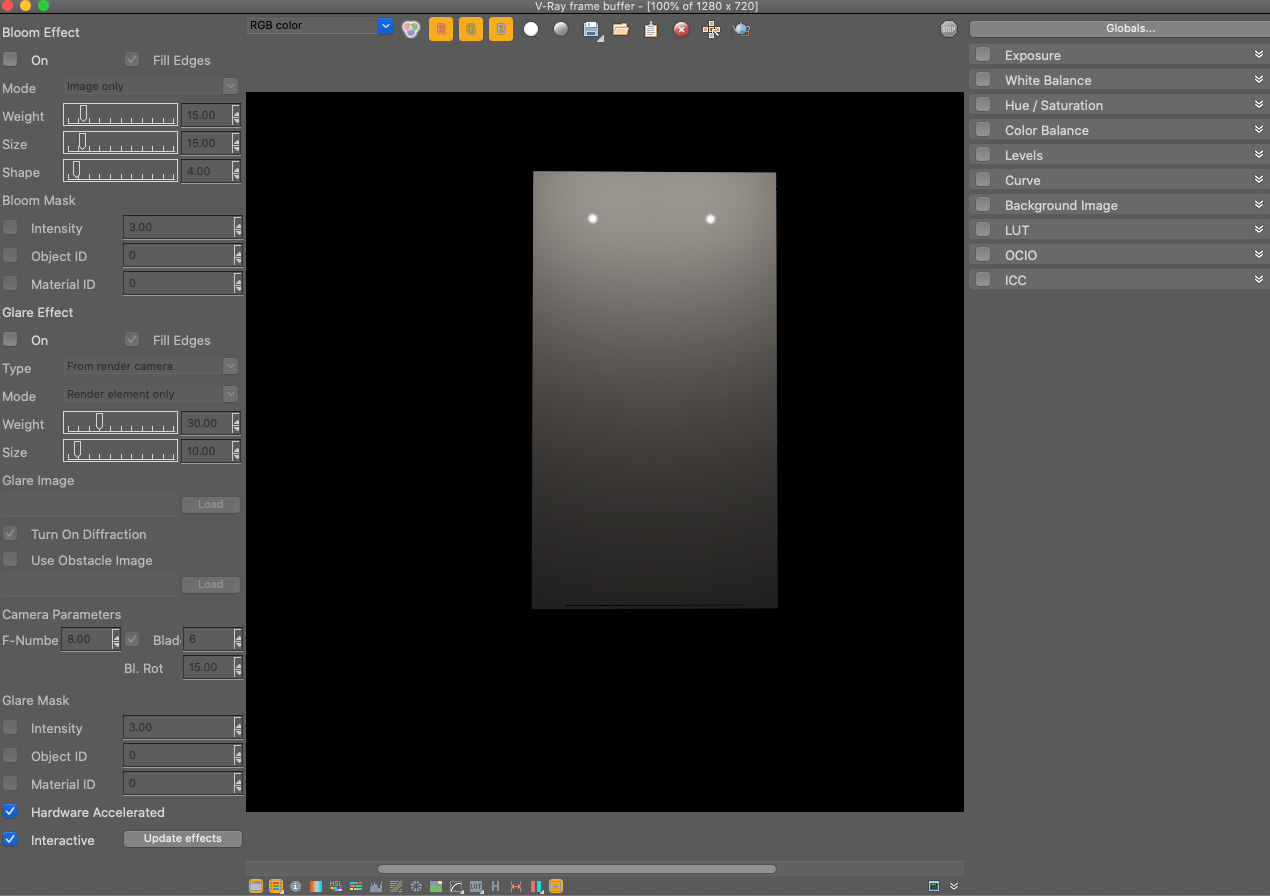Click the Update effects button
1270x896 pixels.
[183, 839]
